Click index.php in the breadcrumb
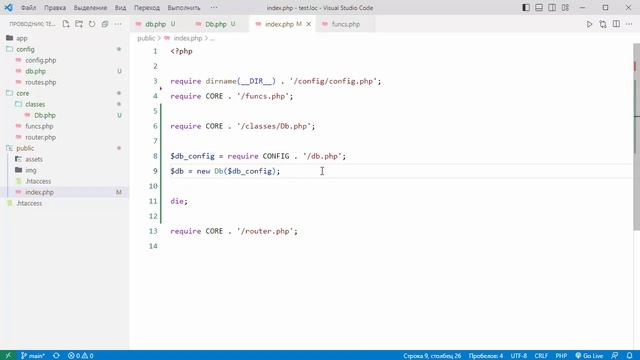The height and width of the screenshot is (360, 640). pyautogui.click(x=187, y=38)
